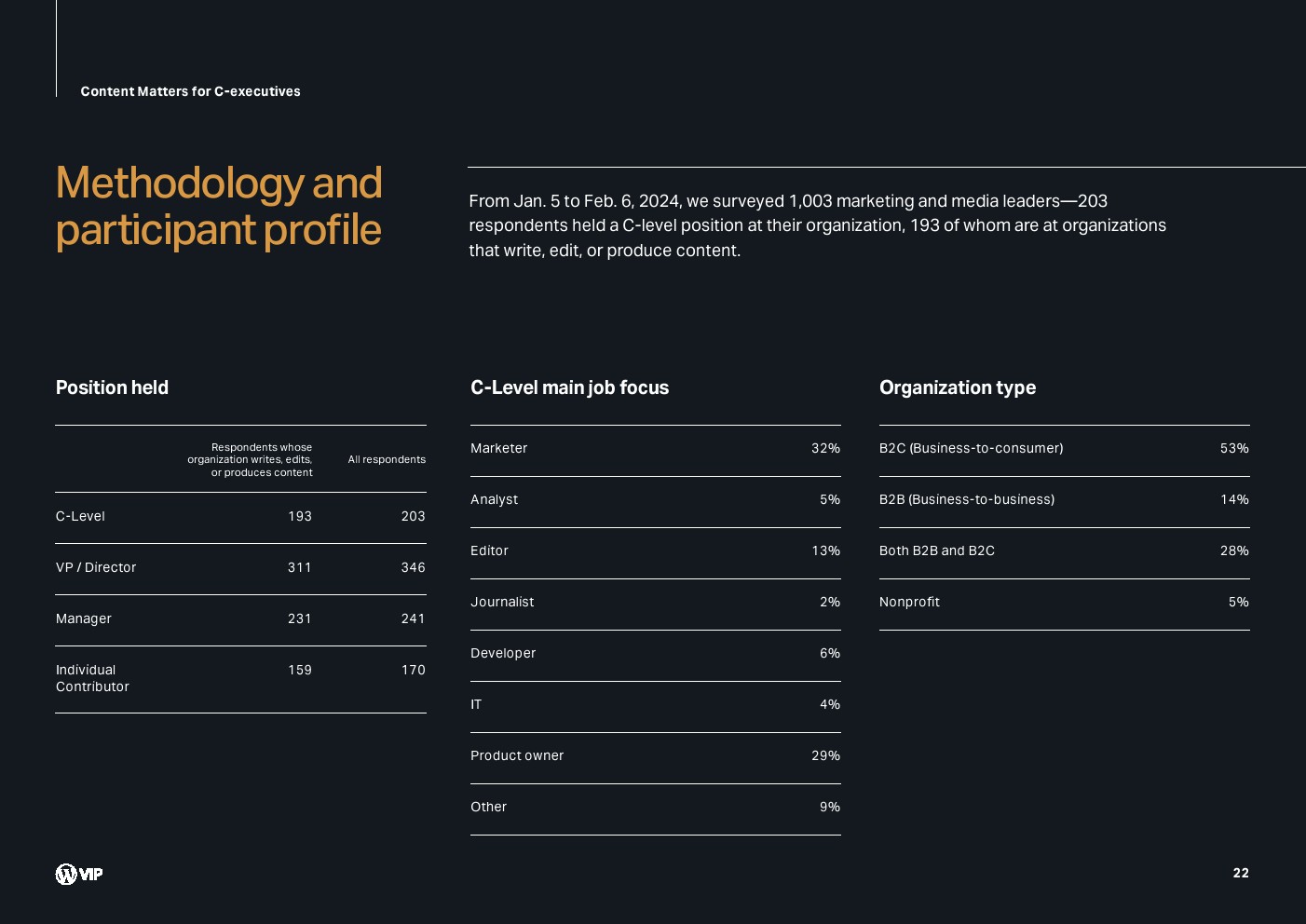
Task: Select the "C-Level main job focus" heading
Action: click(x=569, y=387)
